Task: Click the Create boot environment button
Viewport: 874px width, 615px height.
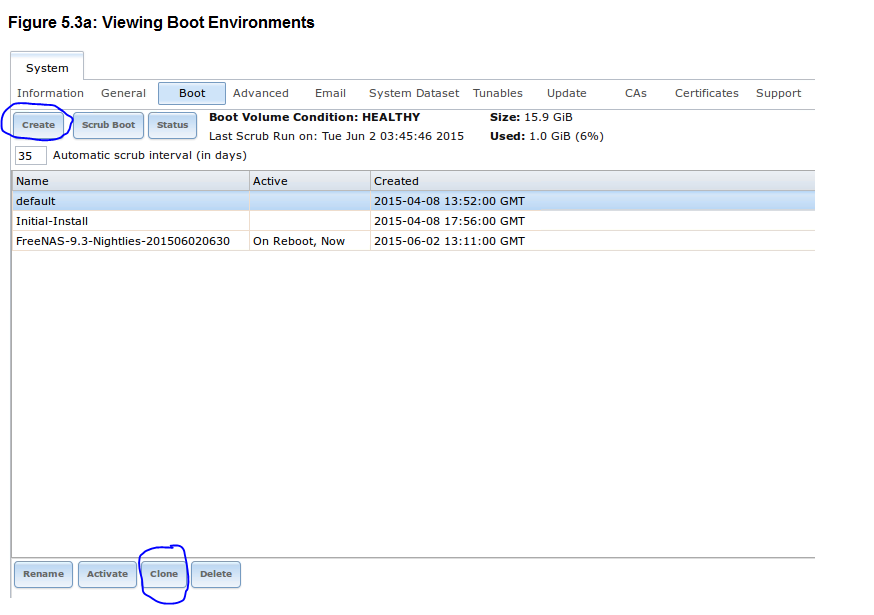Action: click(39, 125)
